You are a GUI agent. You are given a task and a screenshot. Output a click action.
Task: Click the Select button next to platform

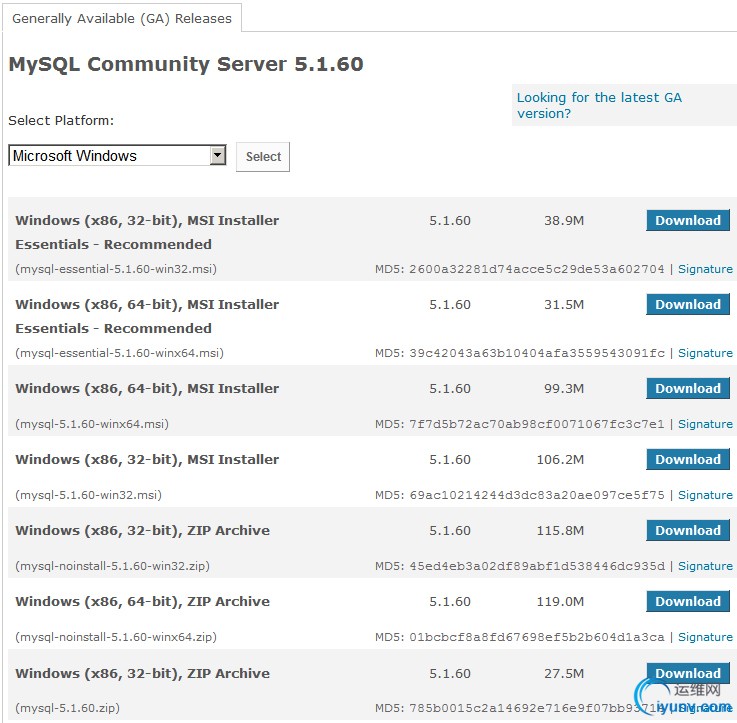(263, 157)
